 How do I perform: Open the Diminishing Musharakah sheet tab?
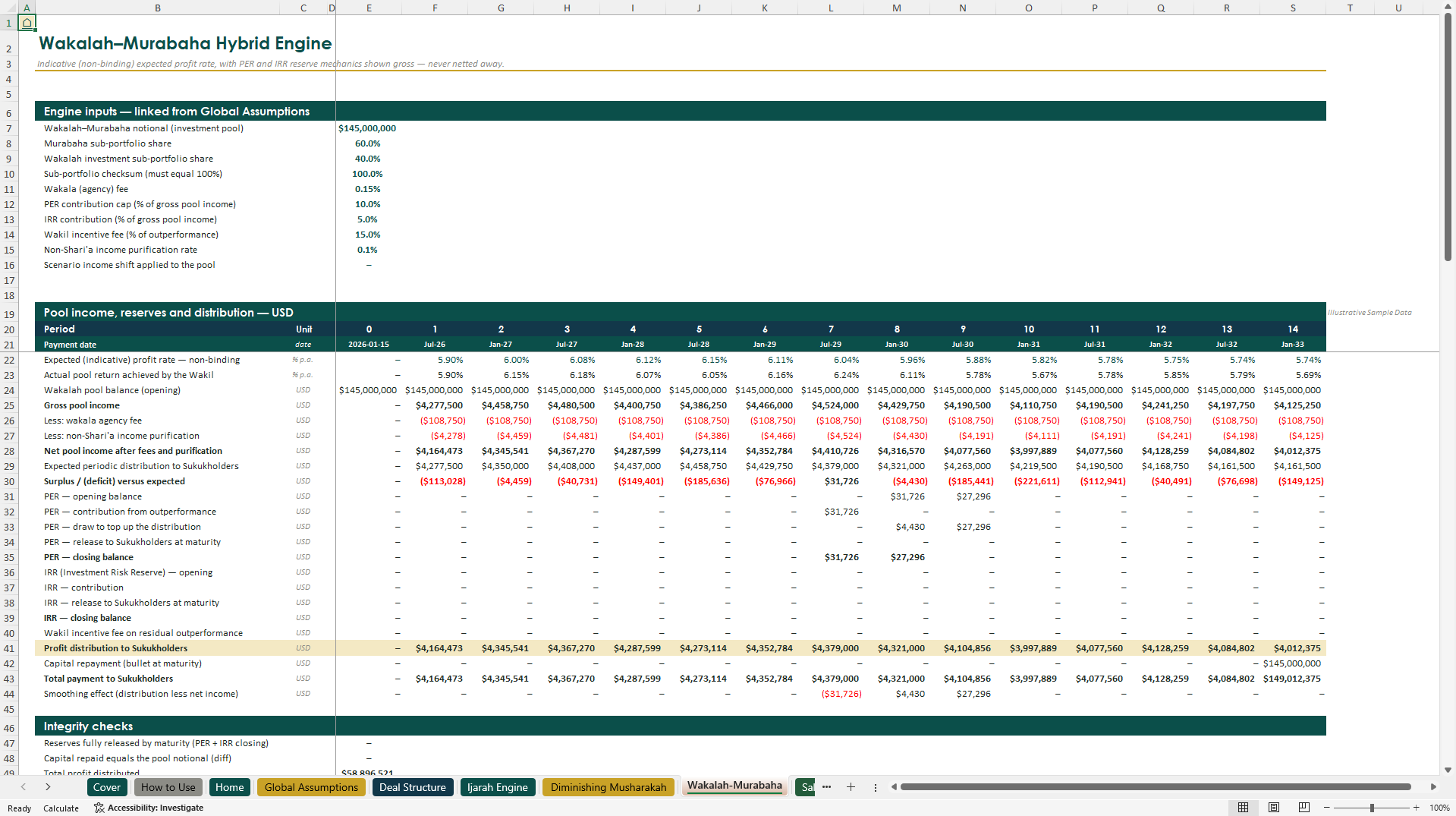click(609, 787)
